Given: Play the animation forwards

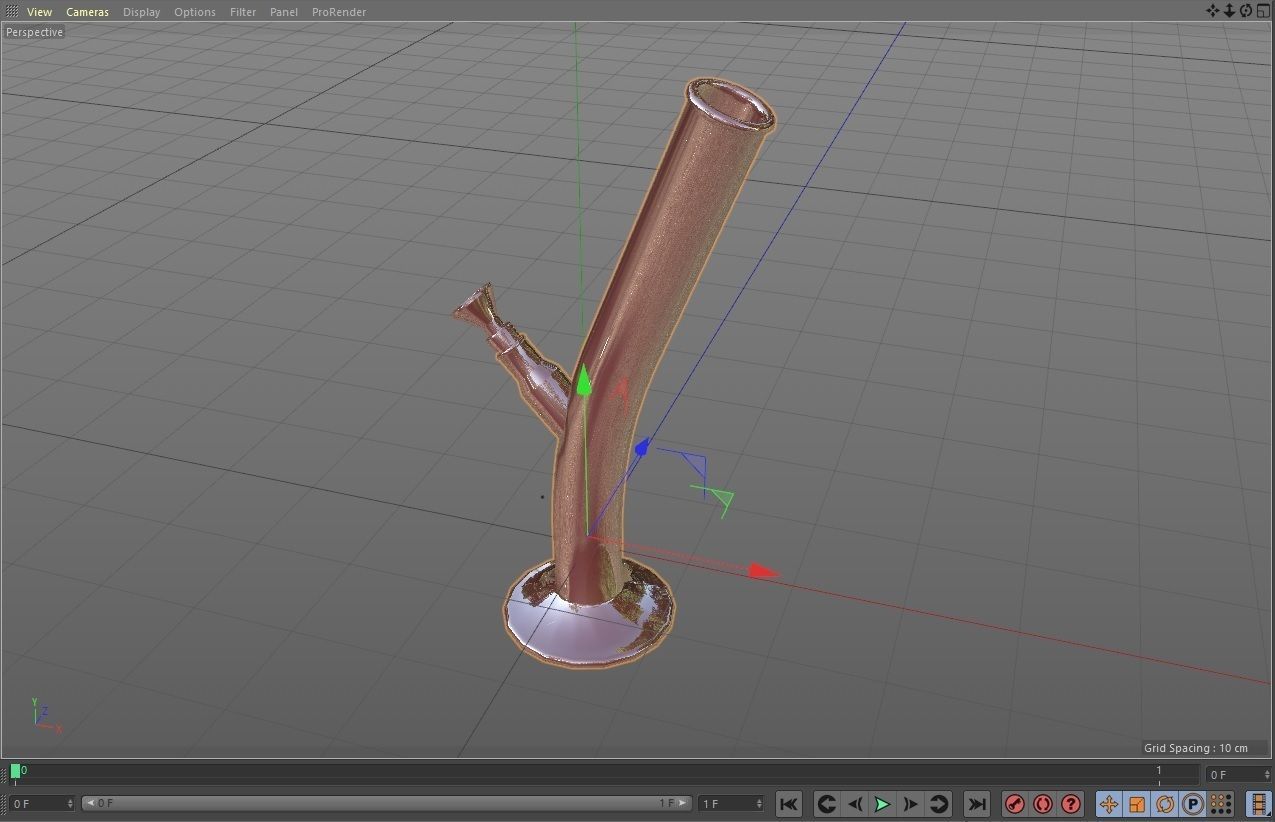Looking at the screenshot, I should pyautogui.click(x=882, y=804).
